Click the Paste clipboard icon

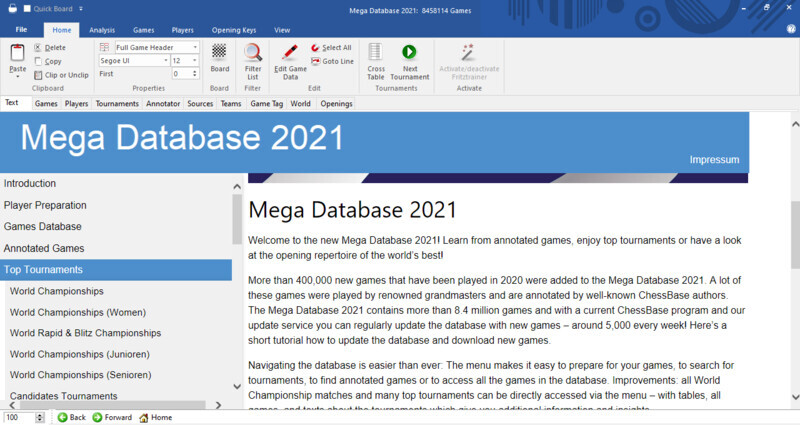17,53
